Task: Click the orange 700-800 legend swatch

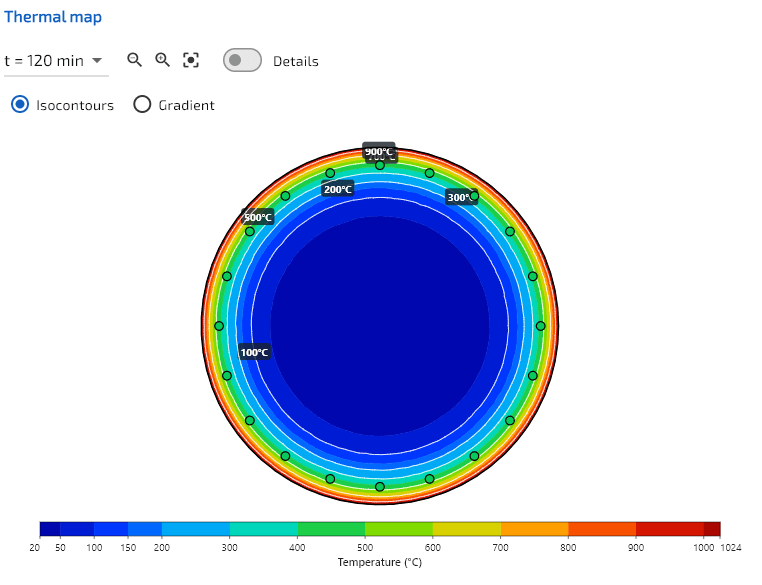Action: (535, 529)
